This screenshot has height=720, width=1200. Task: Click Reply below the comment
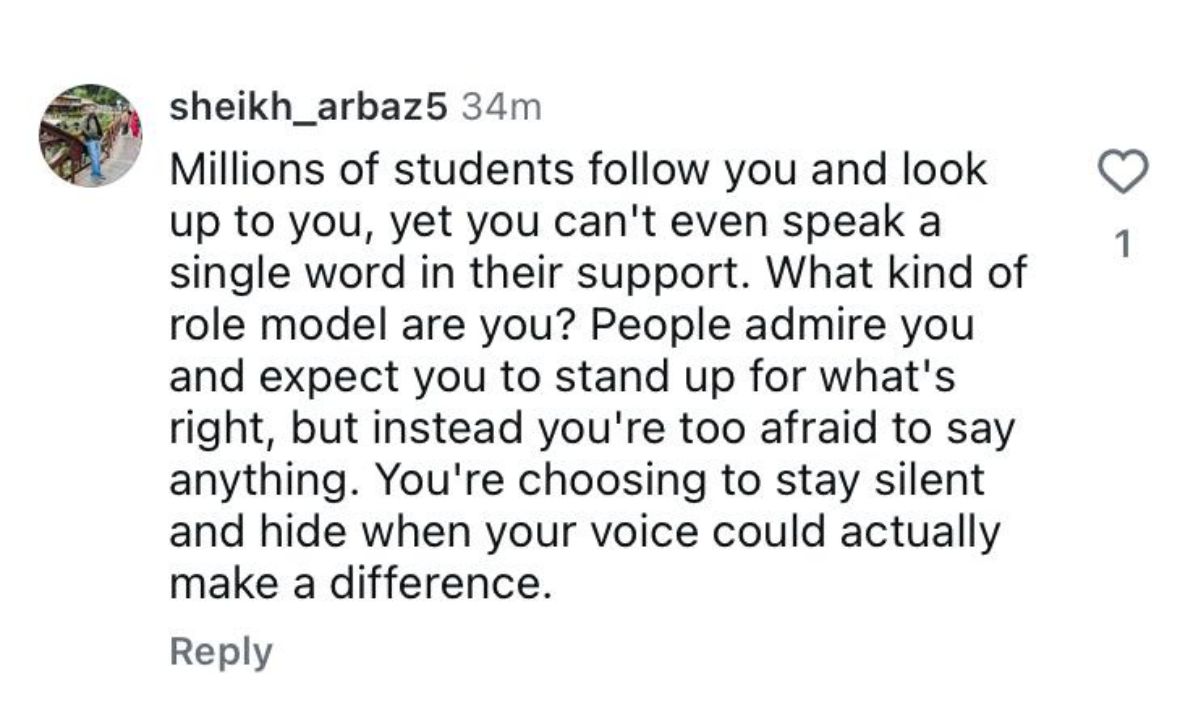220,652
